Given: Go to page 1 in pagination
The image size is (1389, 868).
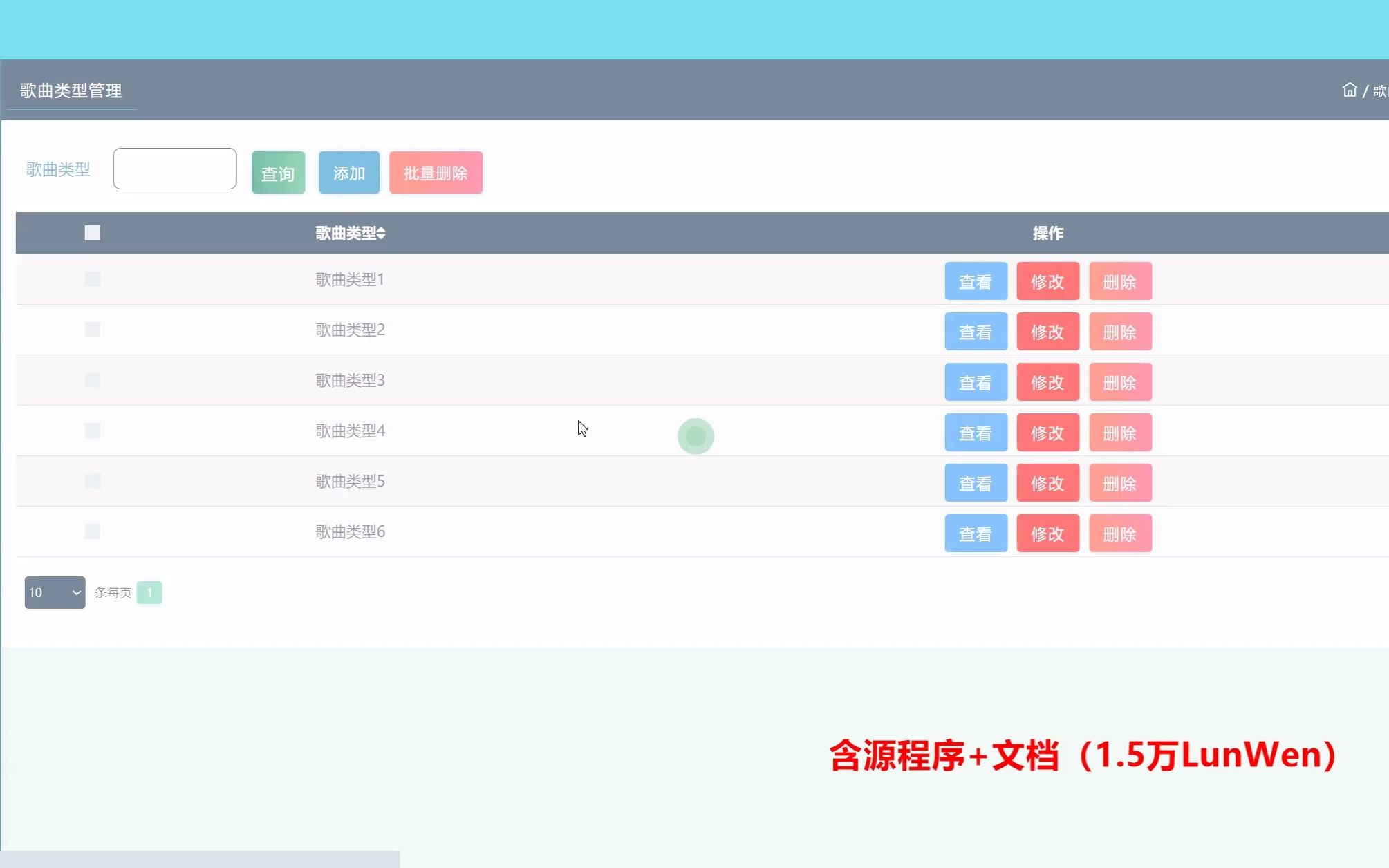Looking at the screenshot, I should 149,592.
